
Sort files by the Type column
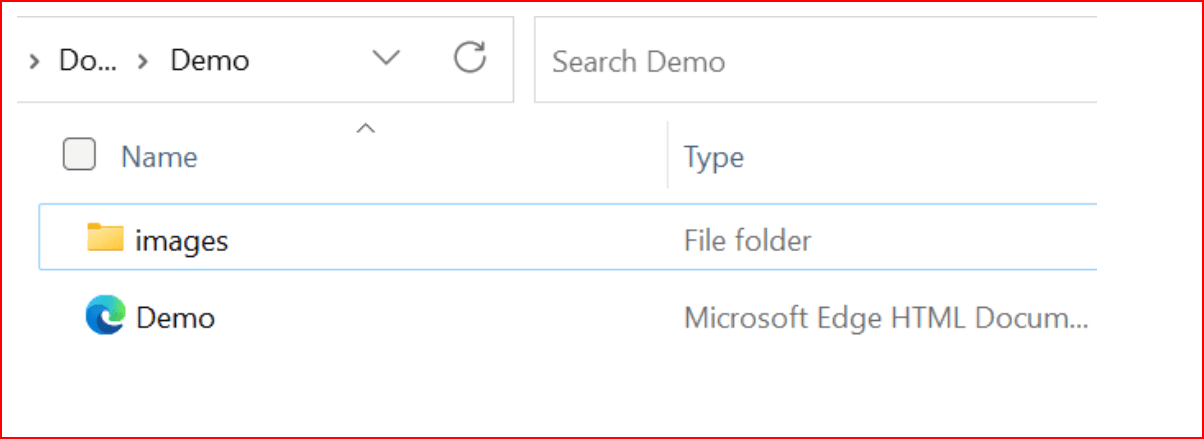[713, 157]
